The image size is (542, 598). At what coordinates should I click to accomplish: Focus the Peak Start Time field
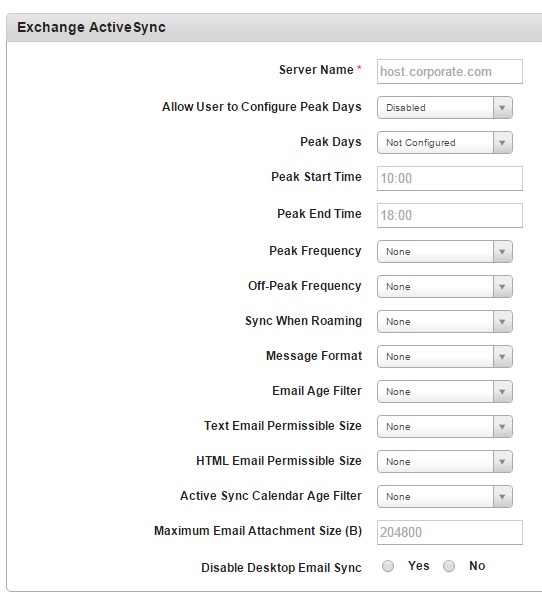pos(450,178)
